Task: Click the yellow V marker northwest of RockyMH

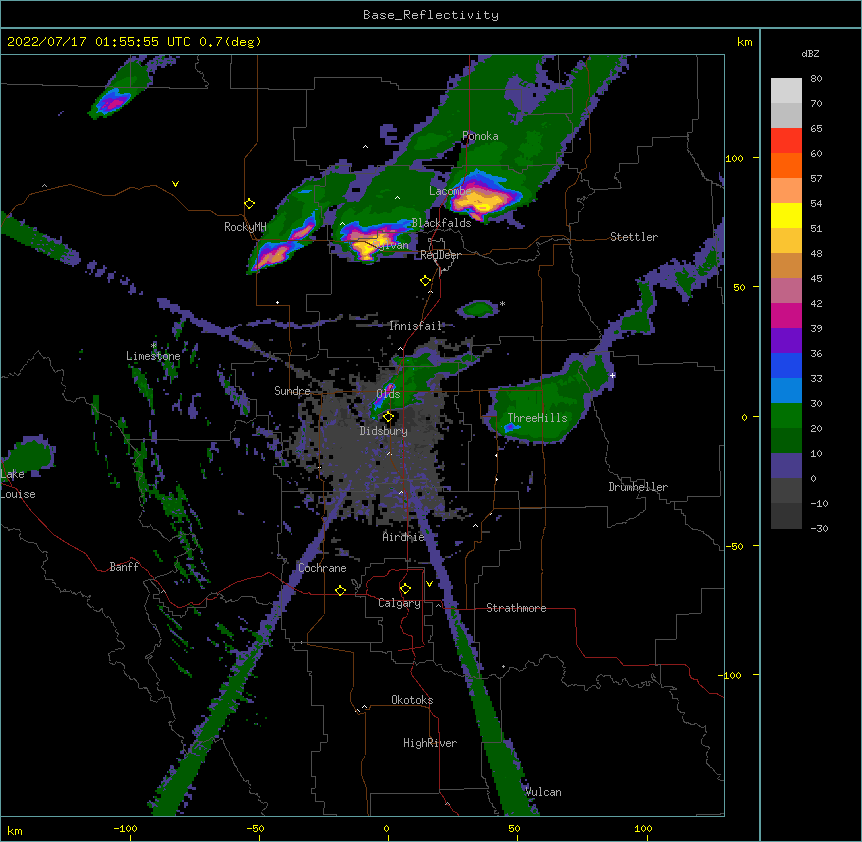Action: [175, 184]
